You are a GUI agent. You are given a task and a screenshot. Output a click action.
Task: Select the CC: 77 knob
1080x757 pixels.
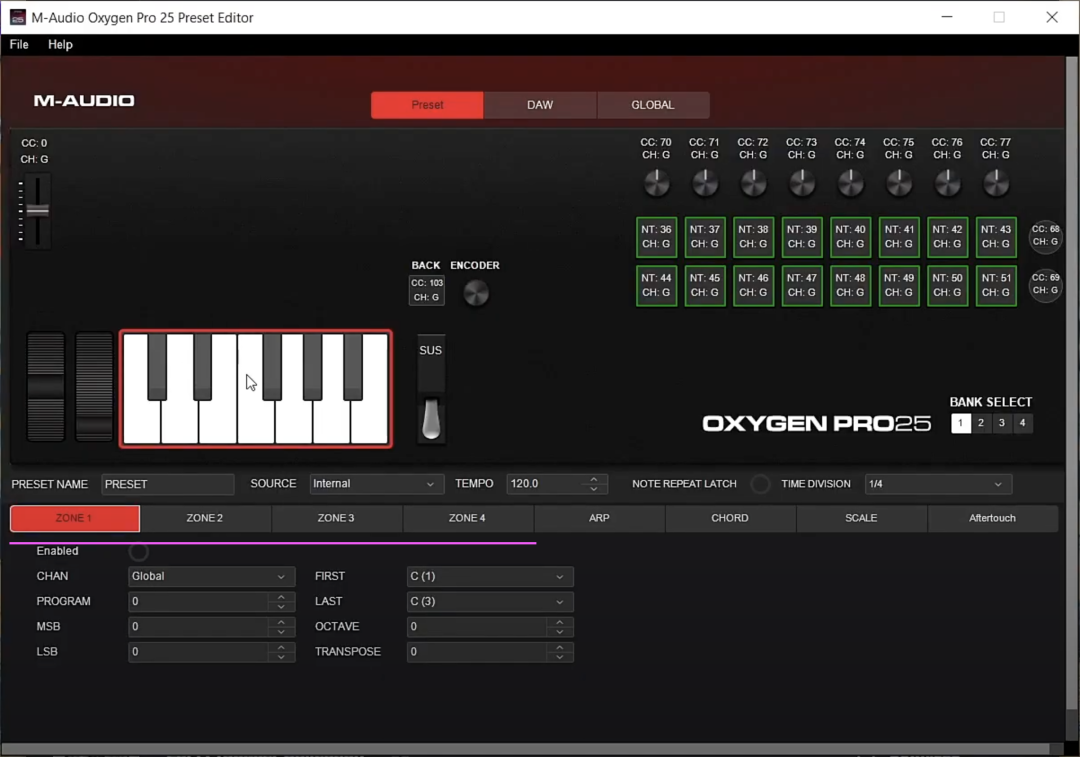coord(996,183)
